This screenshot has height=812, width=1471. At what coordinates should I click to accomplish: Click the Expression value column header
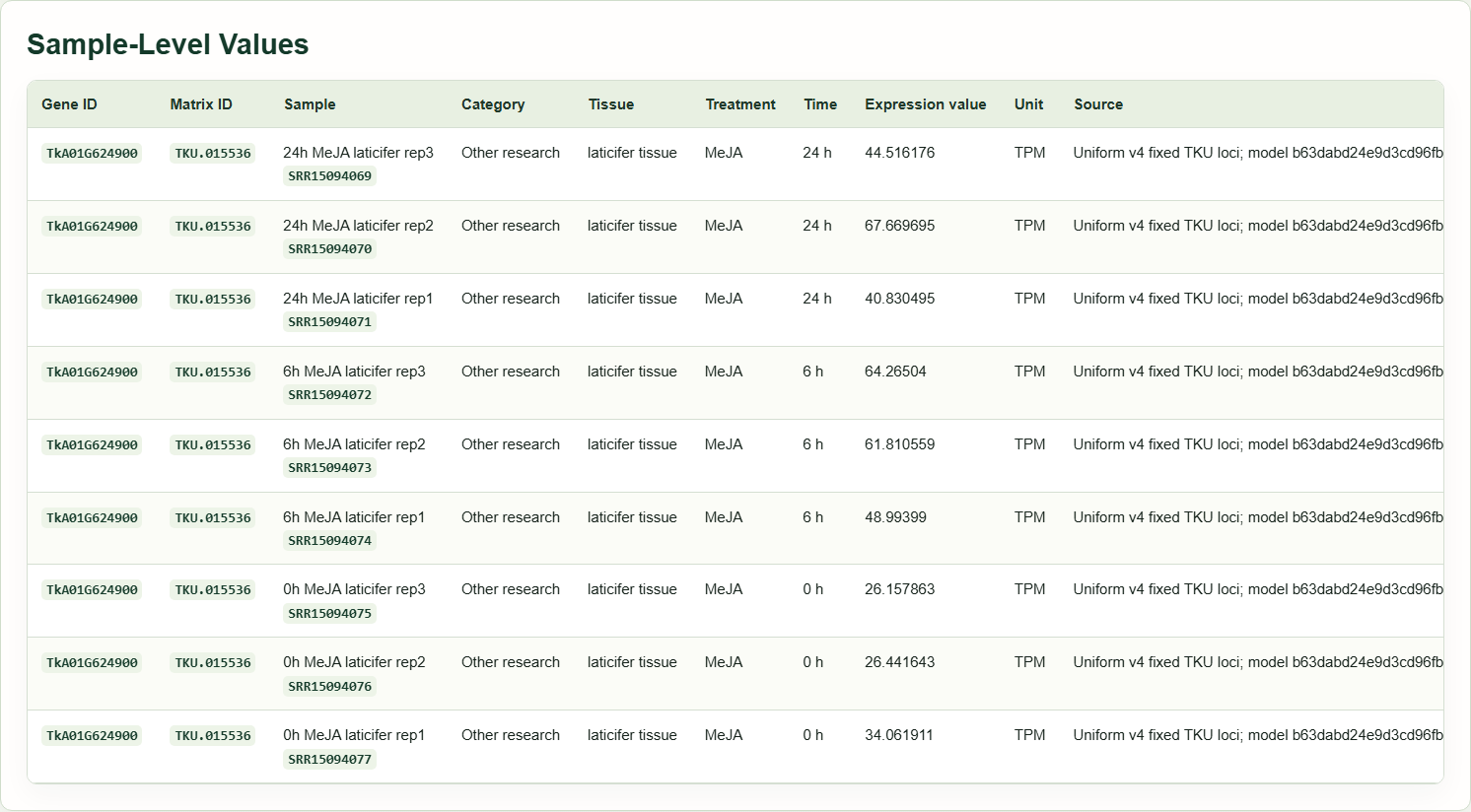tap(926, 104)
